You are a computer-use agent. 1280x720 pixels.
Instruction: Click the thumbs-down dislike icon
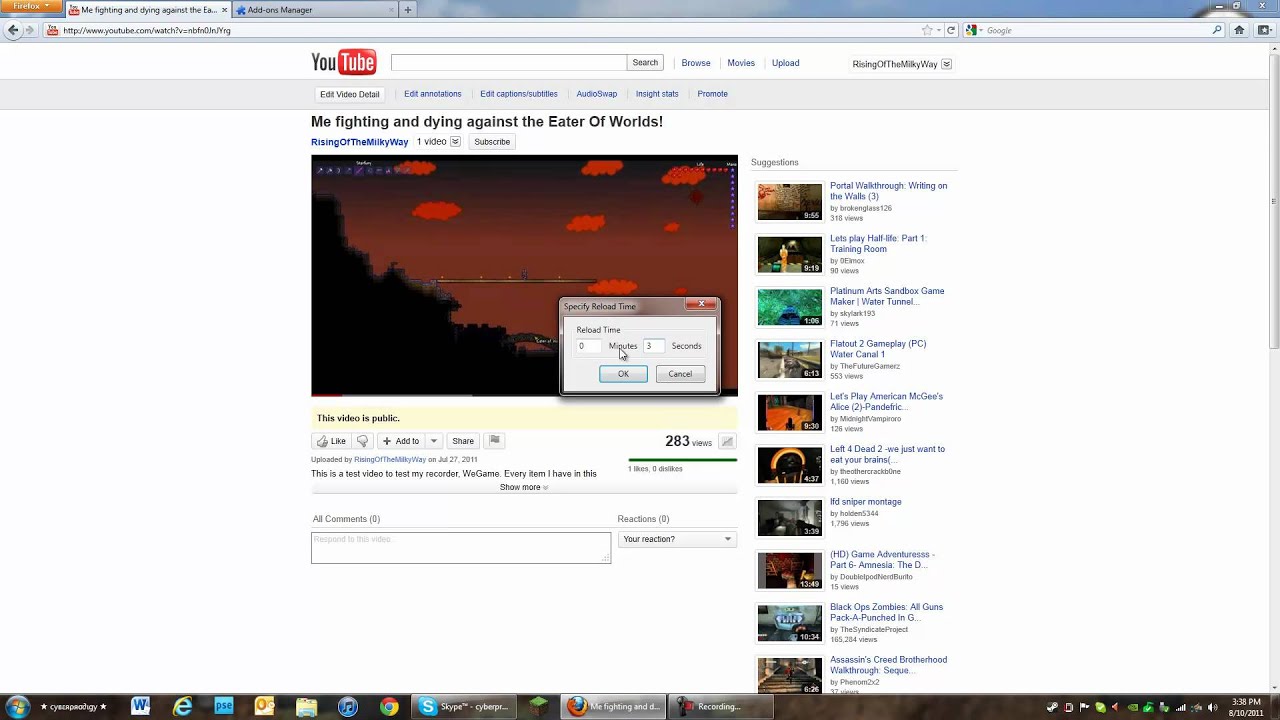point(362,441)
